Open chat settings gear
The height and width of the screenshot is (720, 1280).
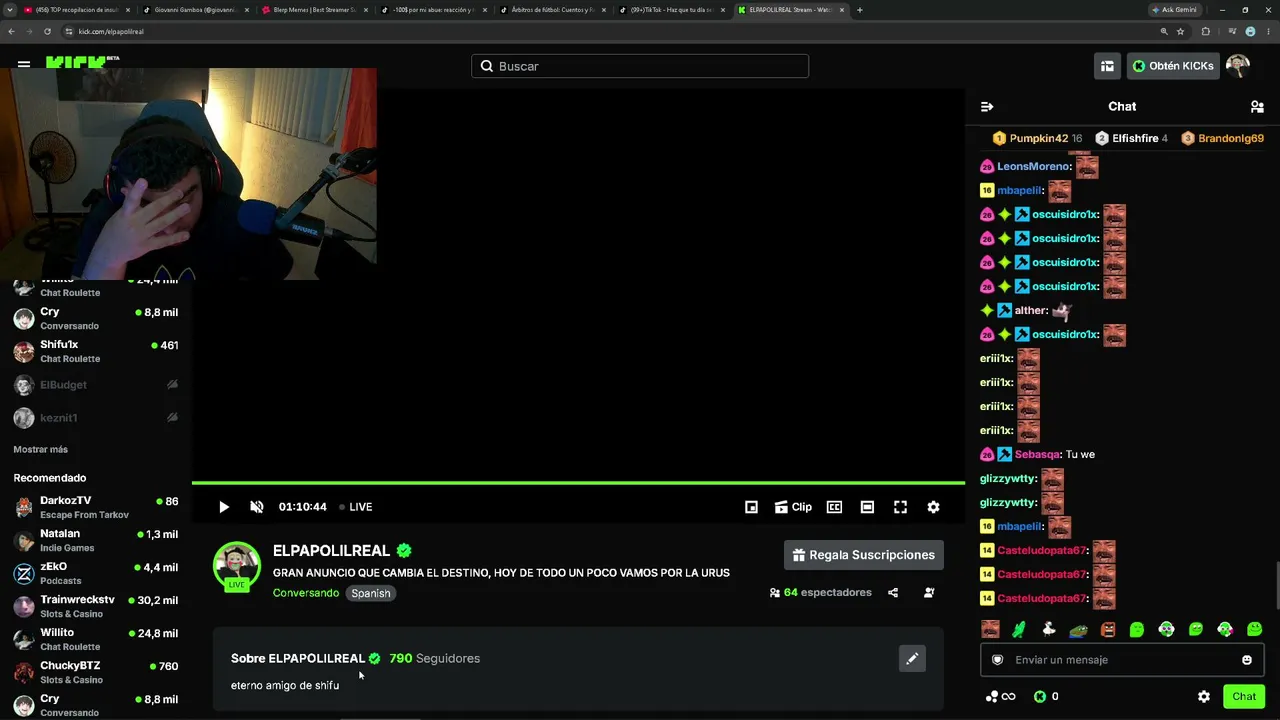point(1204,697)
